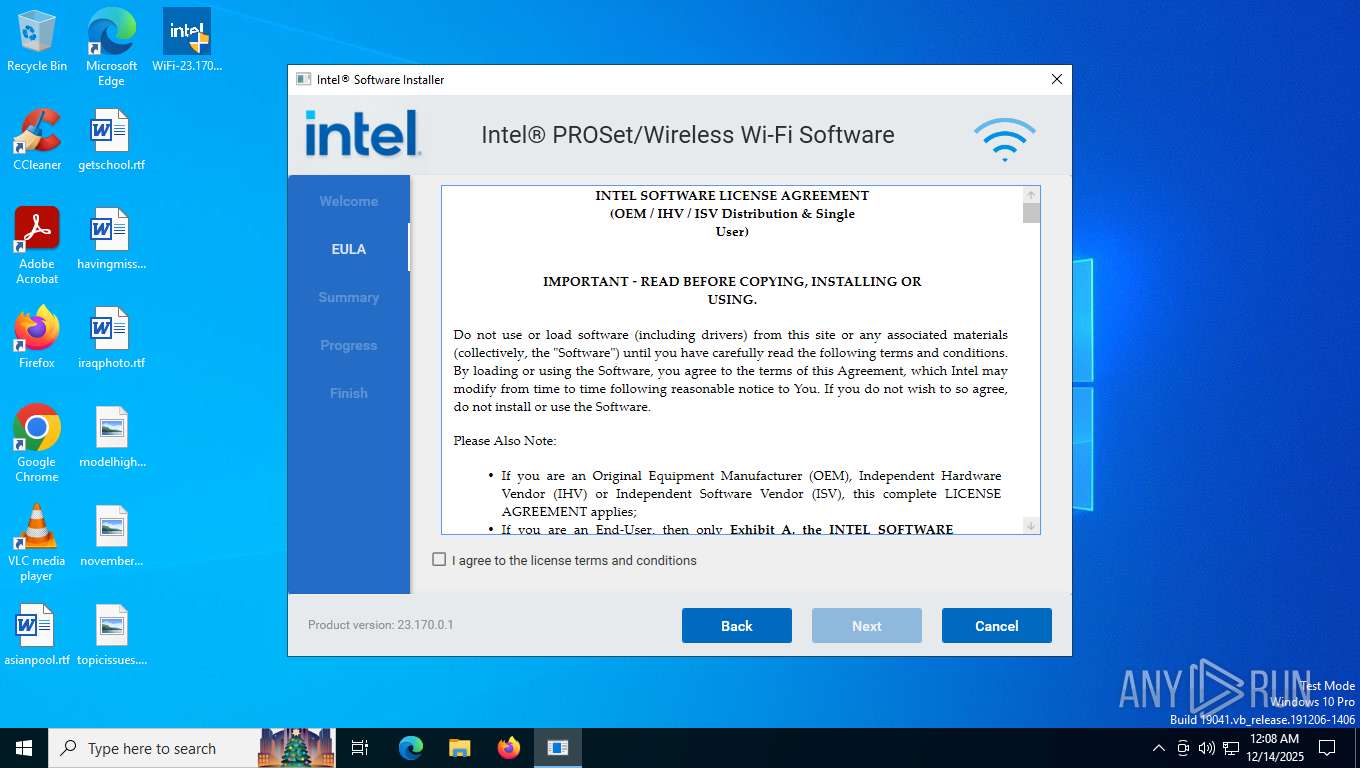The image size is (1360, 768).
Task: Click the license scrollbar up arrow
Action: [x=1031, y=195]
